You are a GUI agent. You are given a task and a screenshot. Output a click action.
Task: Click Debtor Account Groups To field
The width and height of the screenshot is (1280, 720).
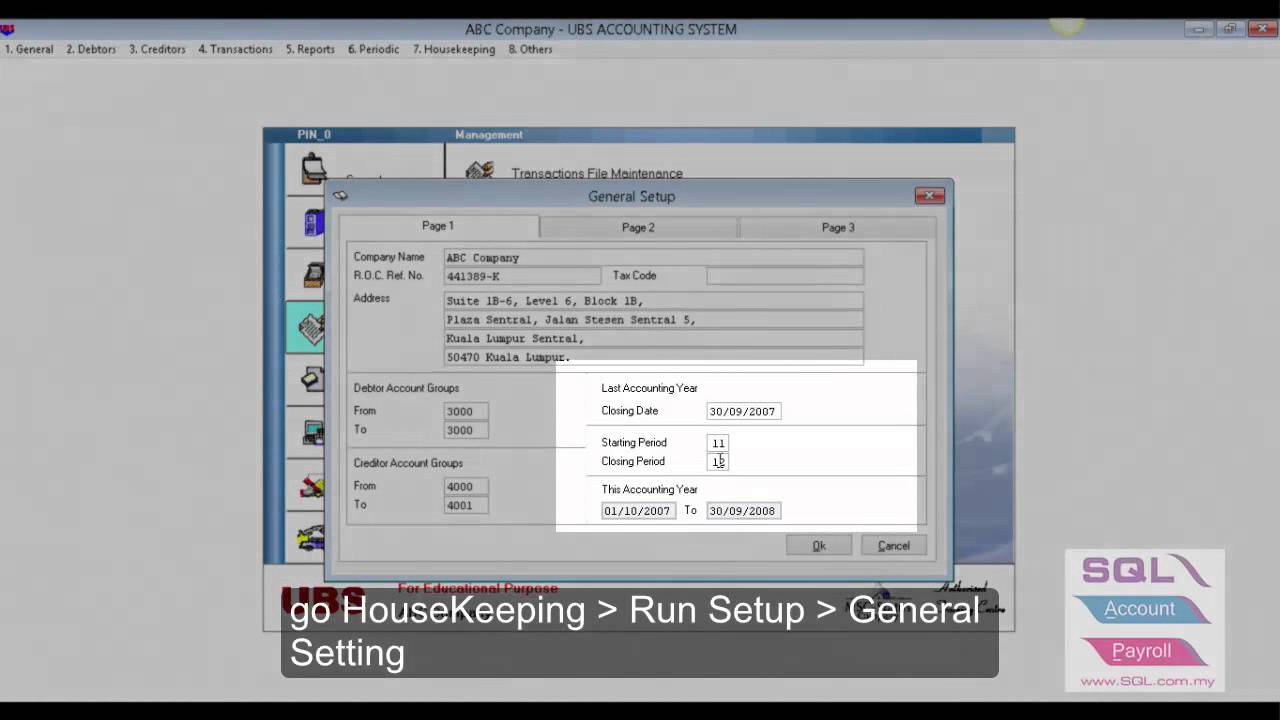[466, 430]
